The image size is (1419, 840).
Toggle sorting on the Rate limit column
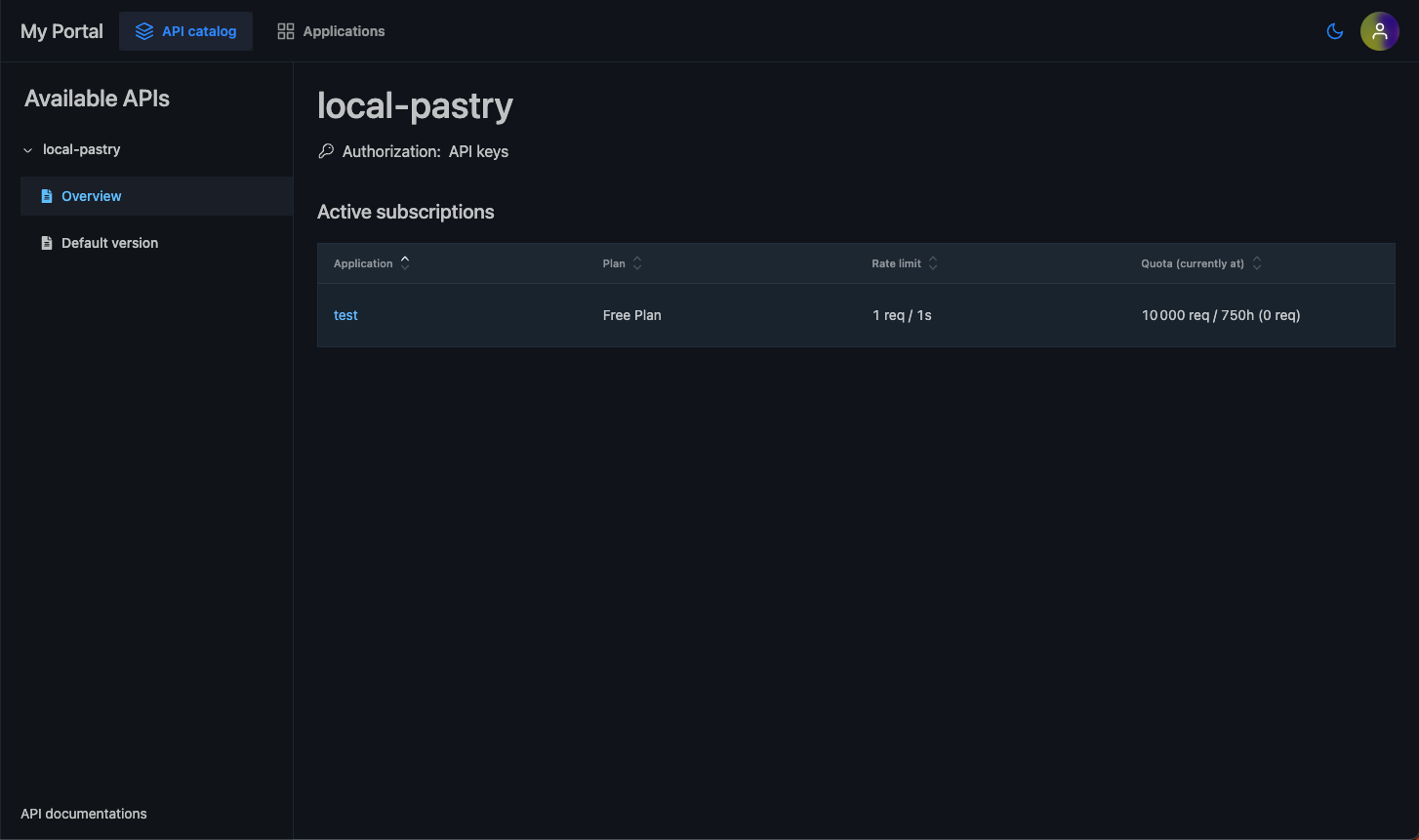933,262
